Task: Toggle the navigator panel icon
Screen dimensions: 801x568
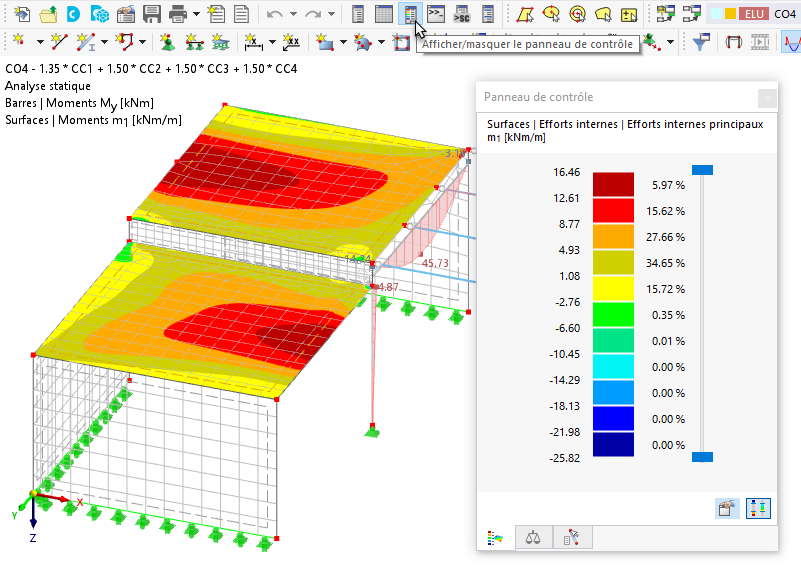Action: coord(358,14)
